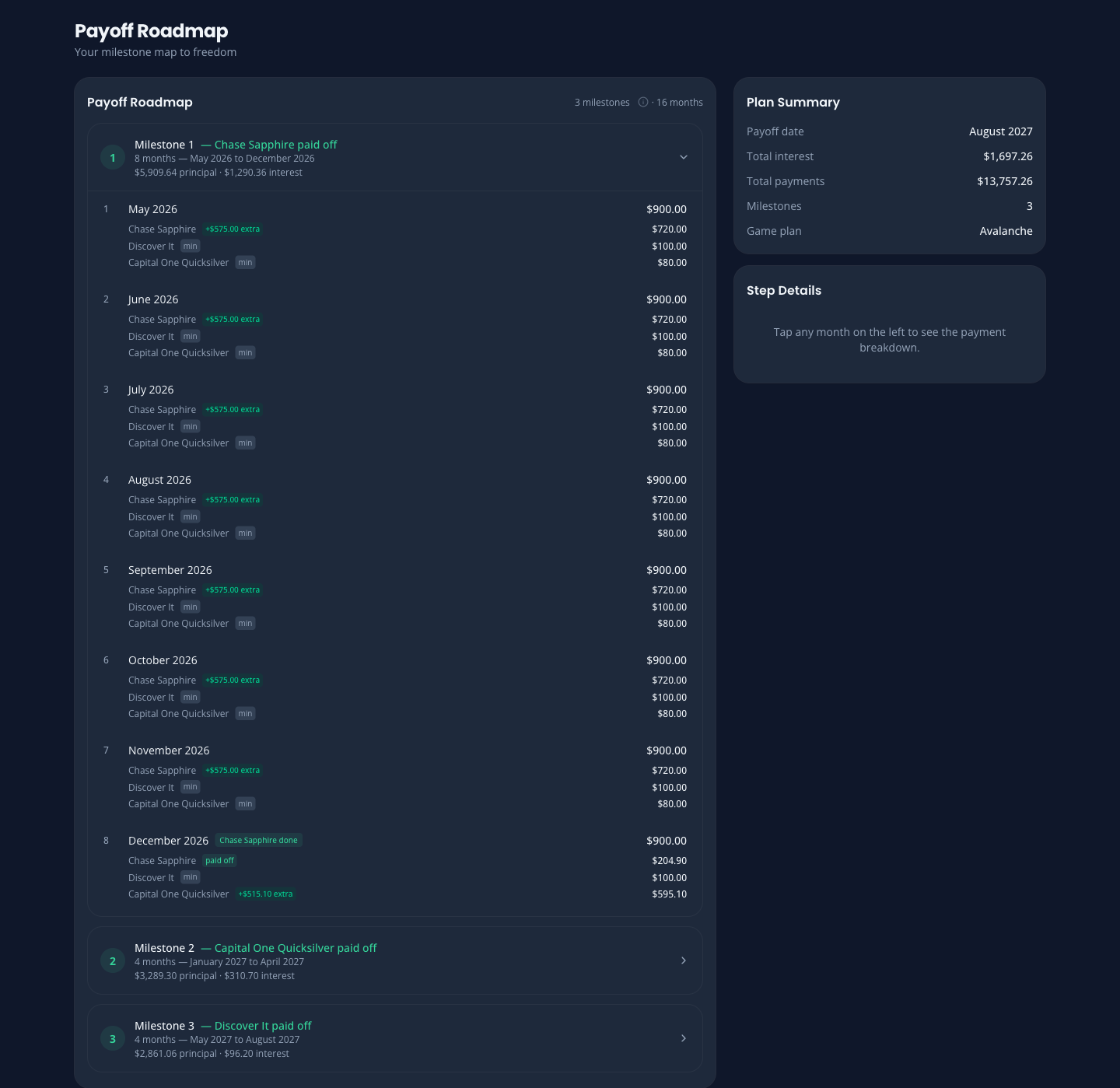
Task: Click the min badge next to Discover It in May 2026
Action: coord(190,245)
